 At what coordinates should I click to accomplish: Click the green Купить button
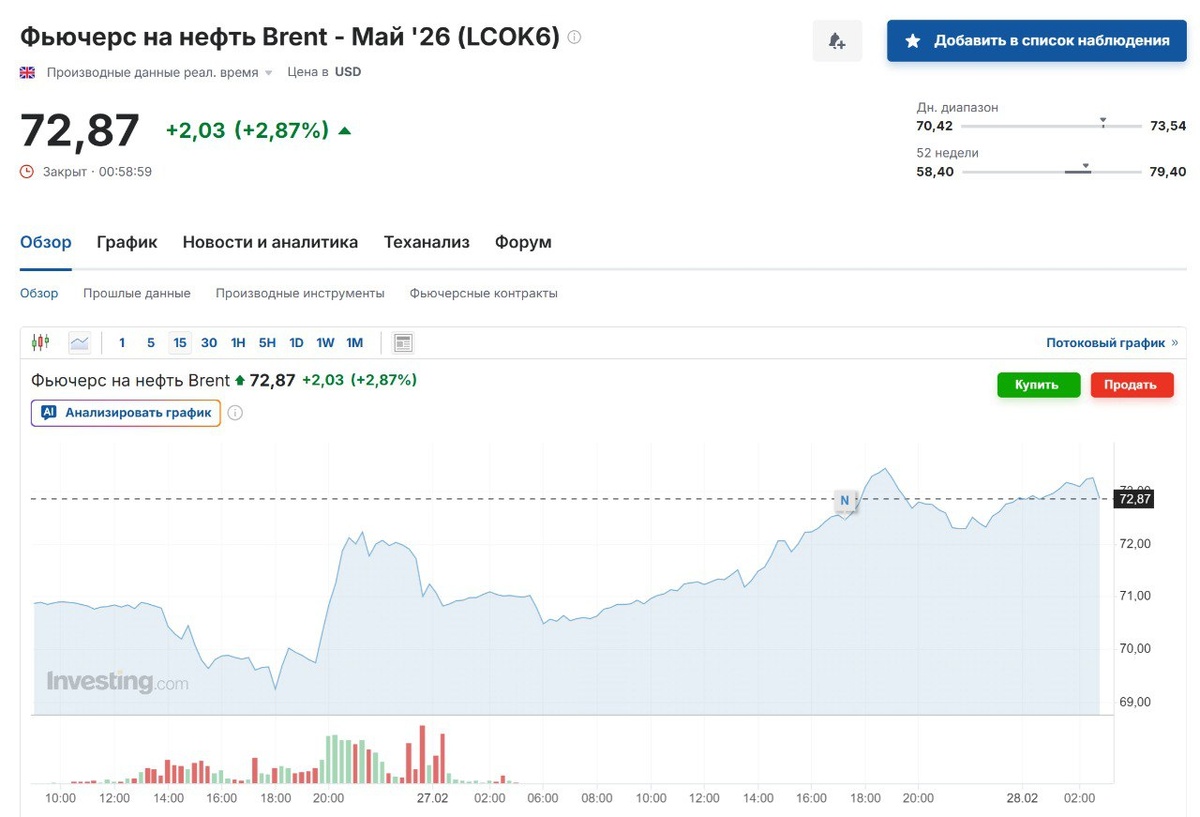[x=1038, y=385]
